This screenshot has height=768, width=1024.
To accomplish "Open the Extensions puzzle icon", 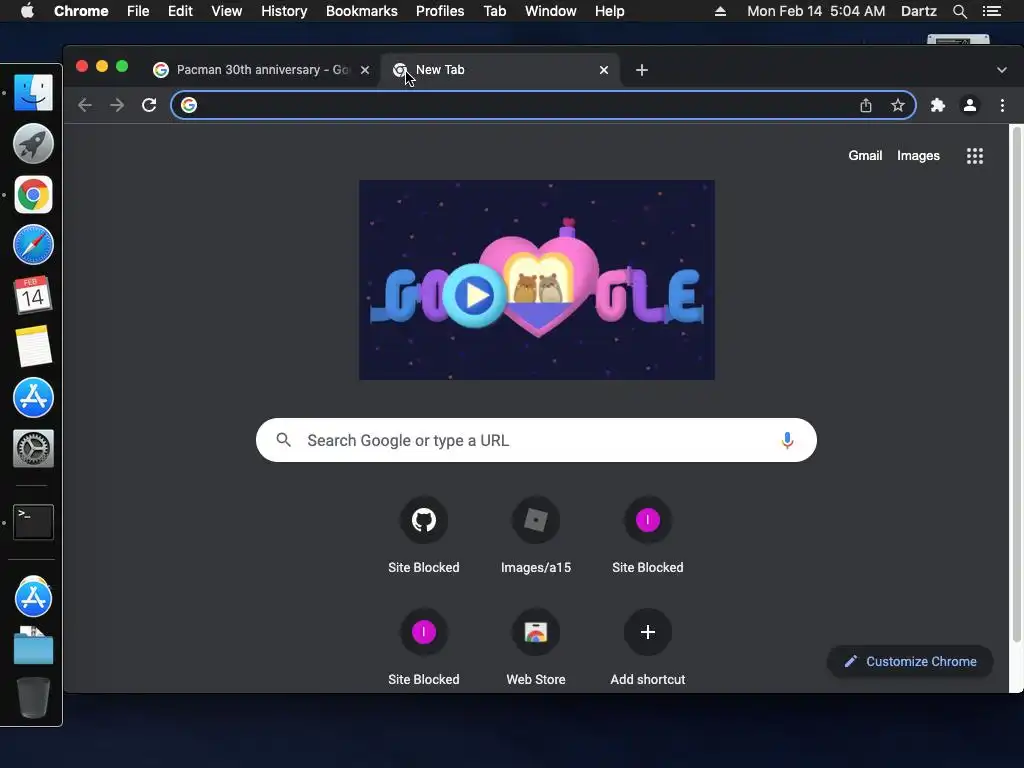I will [938, 105].
